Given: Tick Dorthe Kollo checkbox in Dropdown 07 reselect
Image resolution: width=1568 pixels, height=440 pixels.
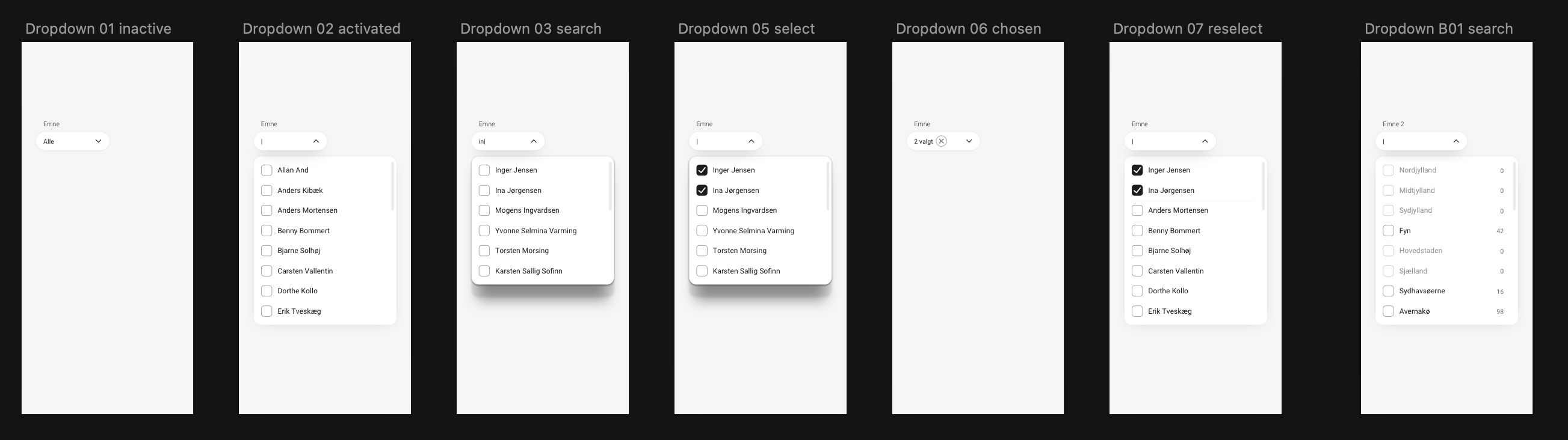Looking at the screenshot, I should tap(1137, 291).
